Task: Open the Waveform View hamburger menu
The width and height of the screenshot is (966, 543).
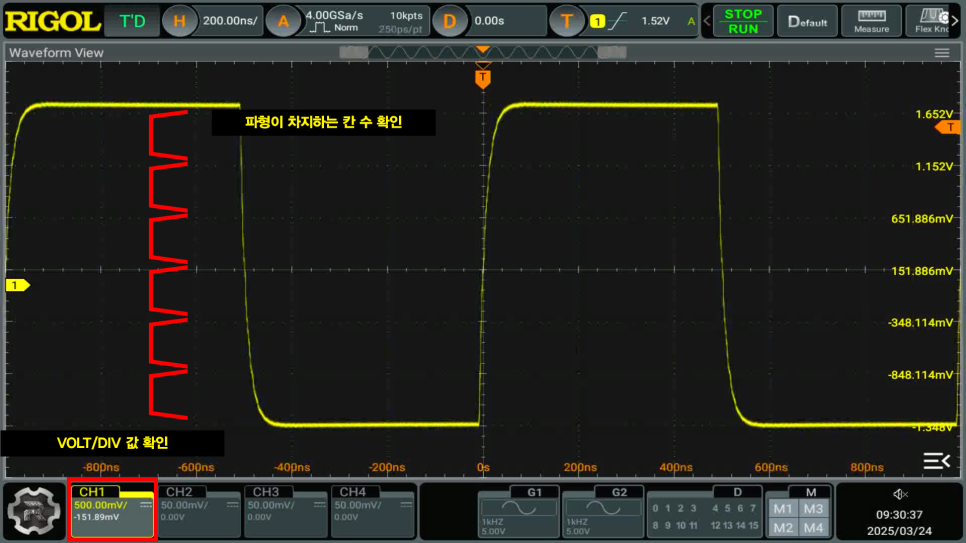Action: (941, 53)
